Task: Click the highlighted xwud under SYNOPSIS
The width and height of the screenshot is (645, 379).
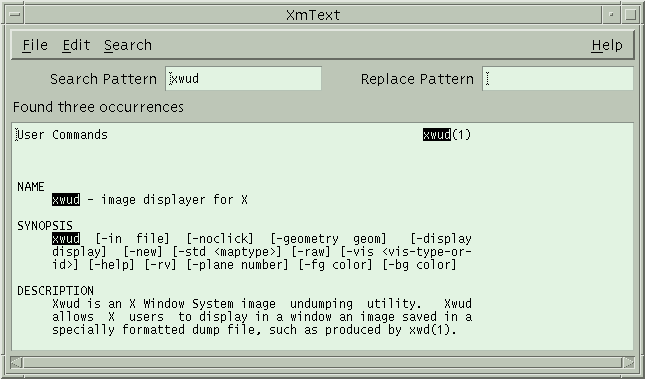Action: point(66,239)
